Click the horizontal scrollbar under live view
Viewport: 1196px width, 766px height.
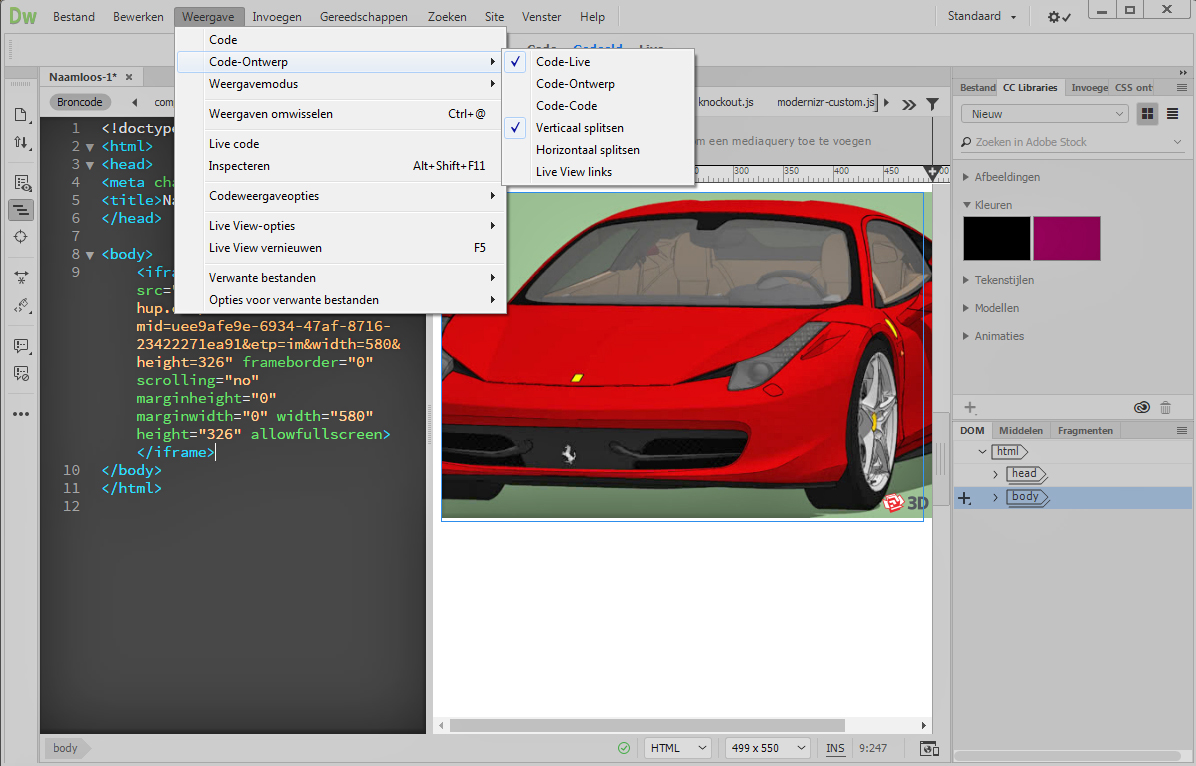(648, 726)
